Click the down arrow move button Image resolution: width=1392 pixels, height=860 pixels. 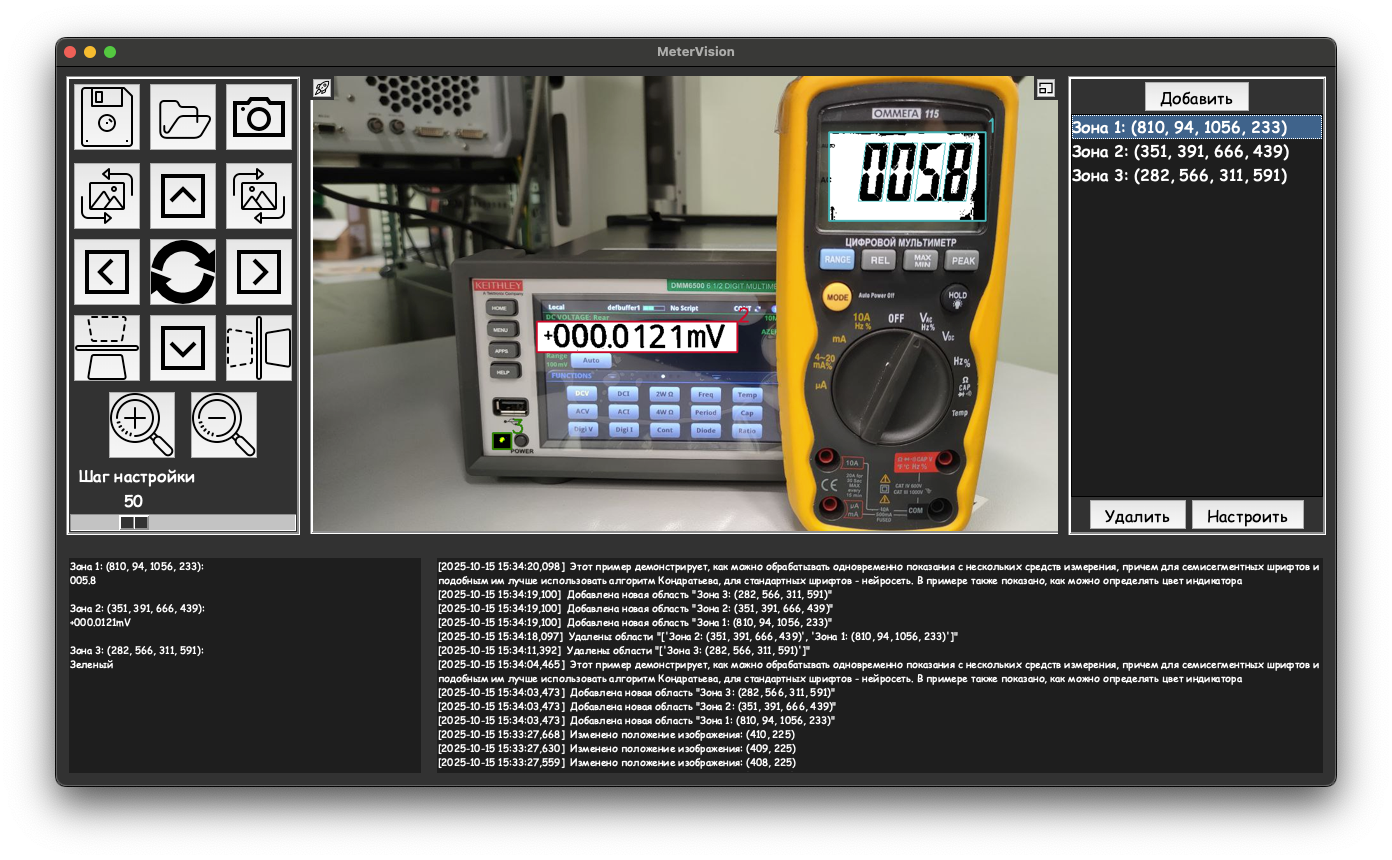click(x=183, y=348)
